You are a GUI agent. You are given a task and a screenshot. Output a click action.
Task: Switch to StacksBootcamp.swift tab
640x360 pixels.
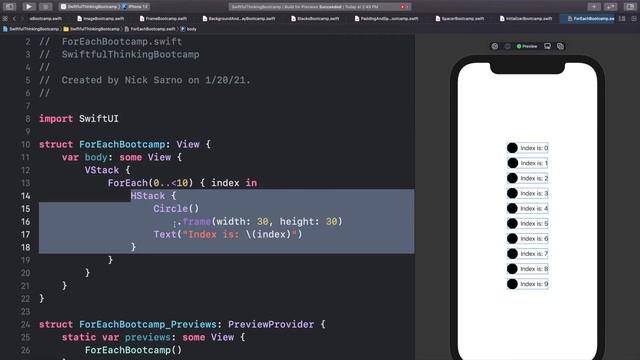pos(315,18)
